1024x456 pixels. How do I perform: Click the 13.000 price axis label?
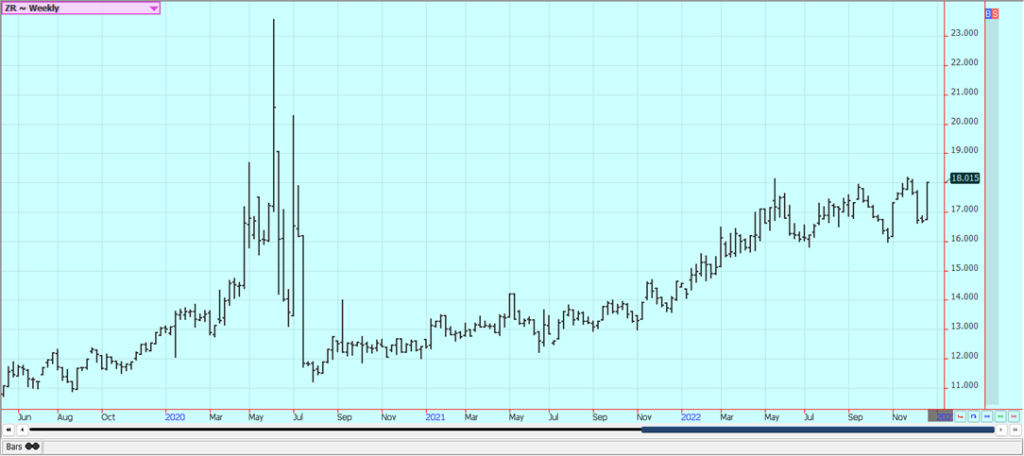point(965,327)
